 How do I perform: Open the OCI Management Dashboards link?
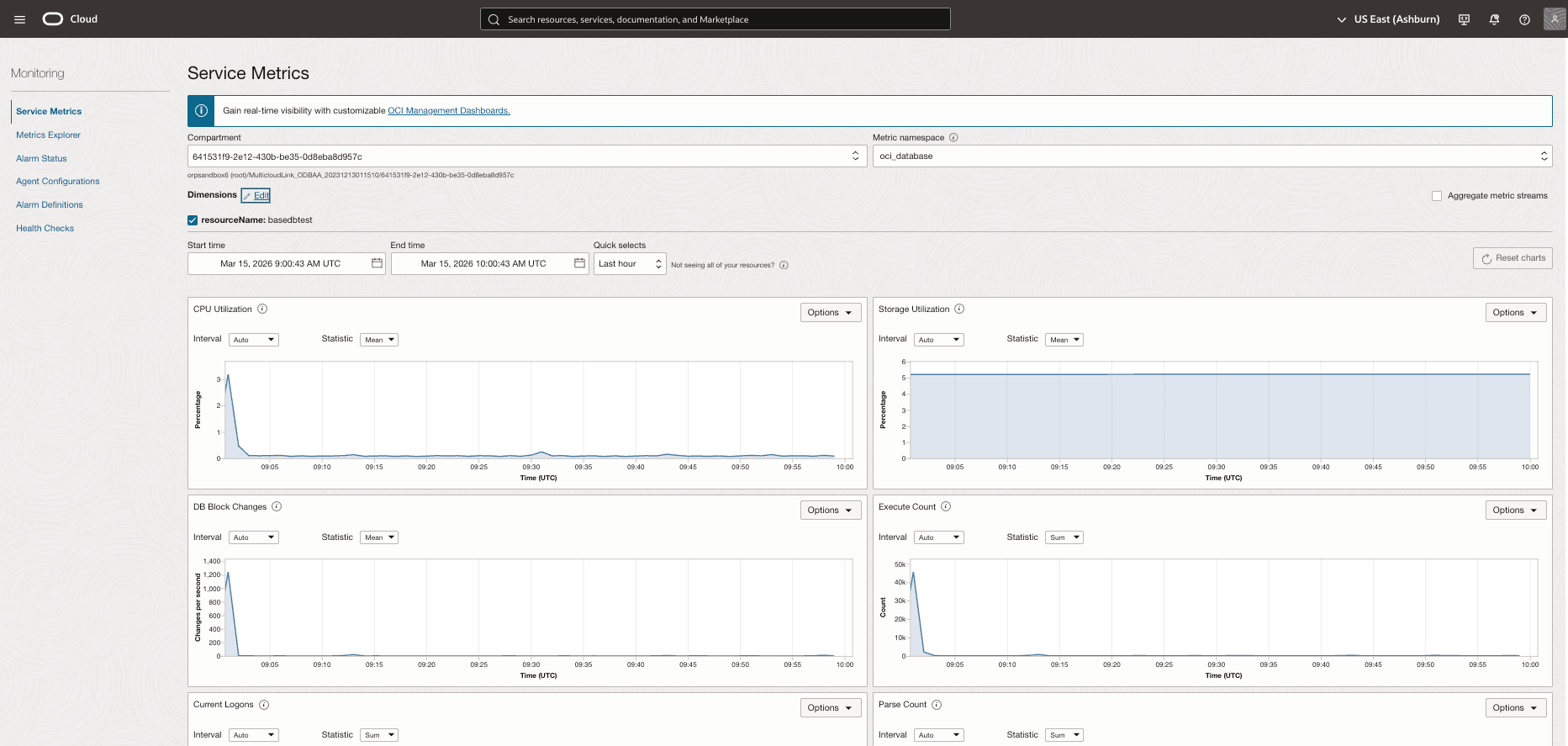[449, 110]
